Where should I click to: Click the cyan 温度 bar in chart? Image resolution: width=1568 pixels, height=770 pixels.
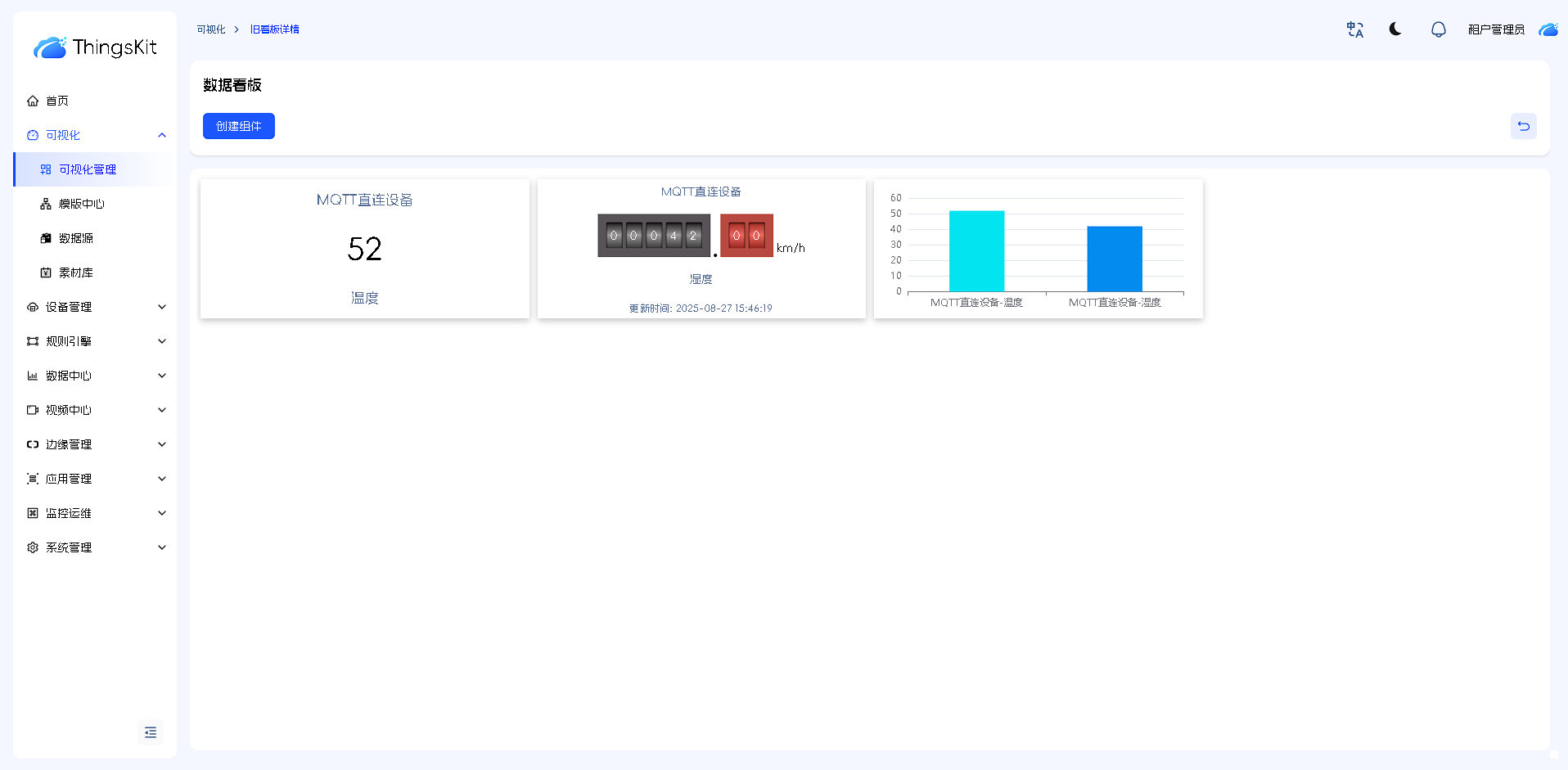976,251
